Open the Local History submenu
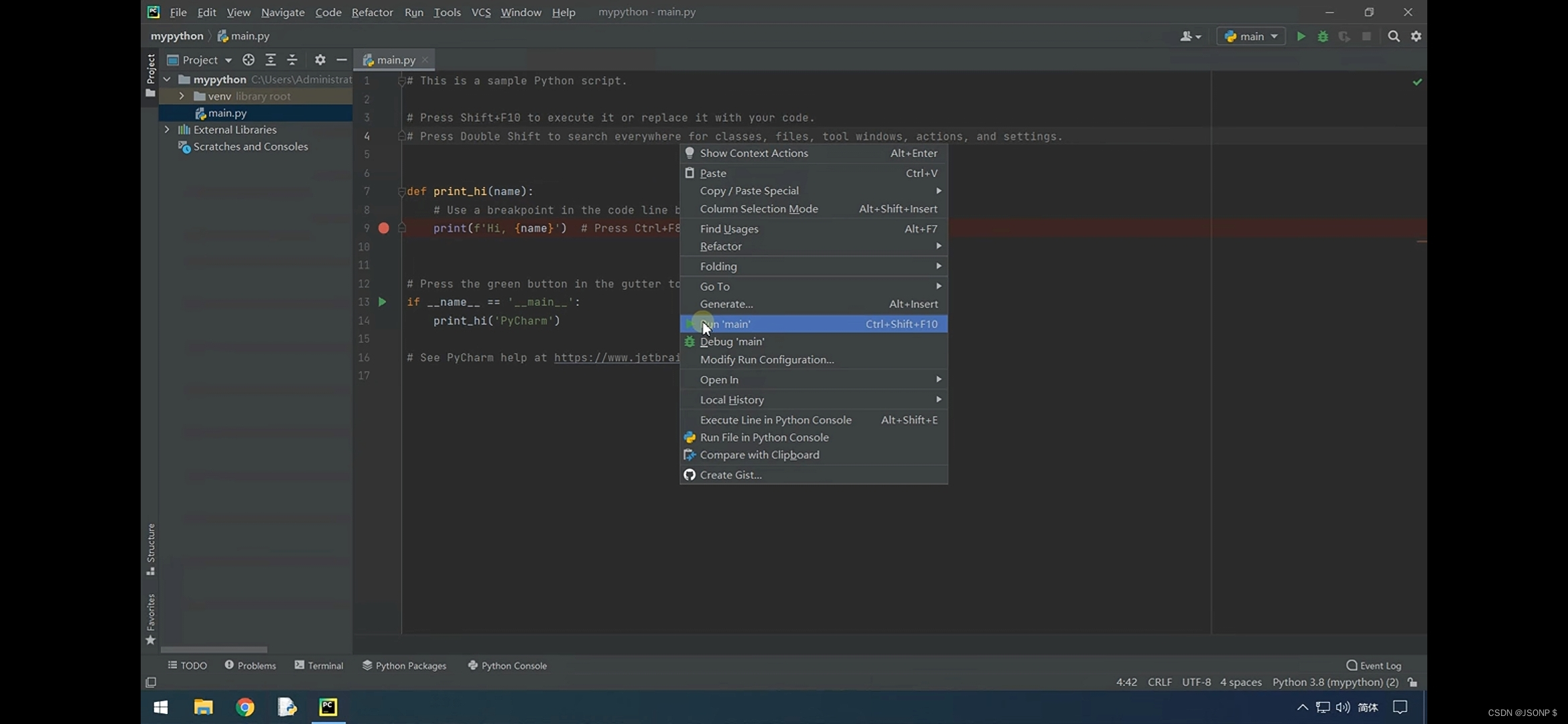This screenshot has height=724, width=1568. (813, 400)
